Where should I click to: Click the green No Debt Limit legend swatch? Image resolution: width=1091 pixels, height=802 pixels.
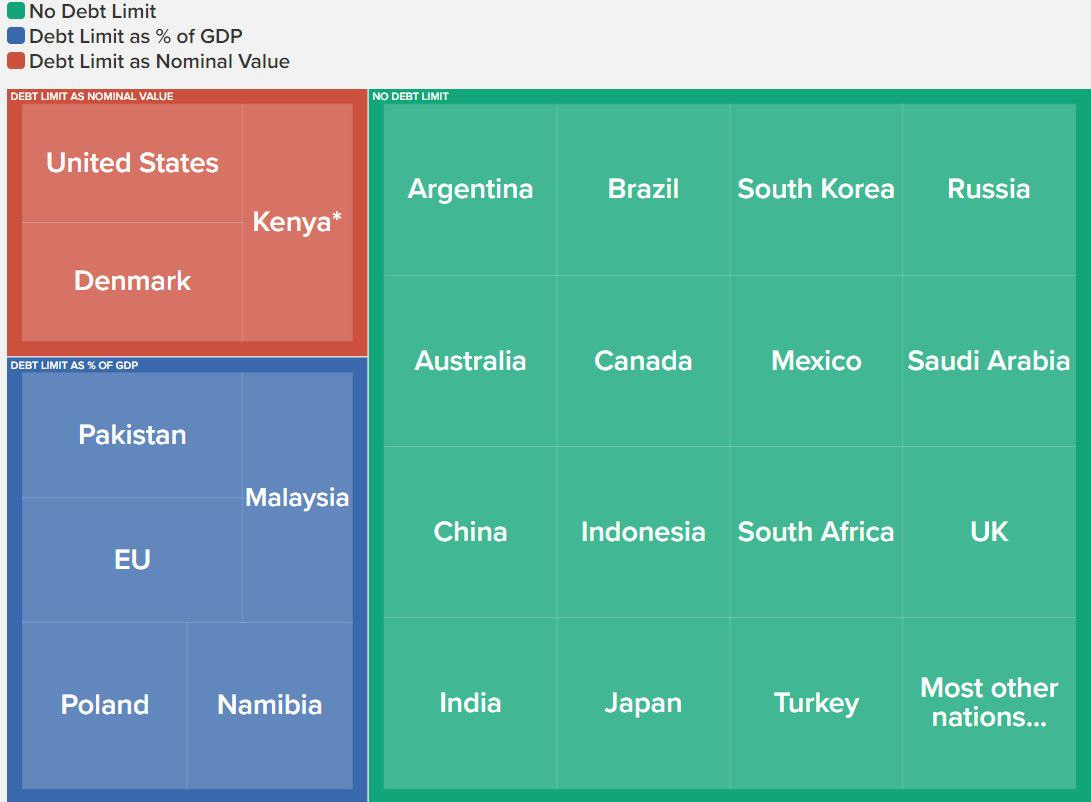16,11
